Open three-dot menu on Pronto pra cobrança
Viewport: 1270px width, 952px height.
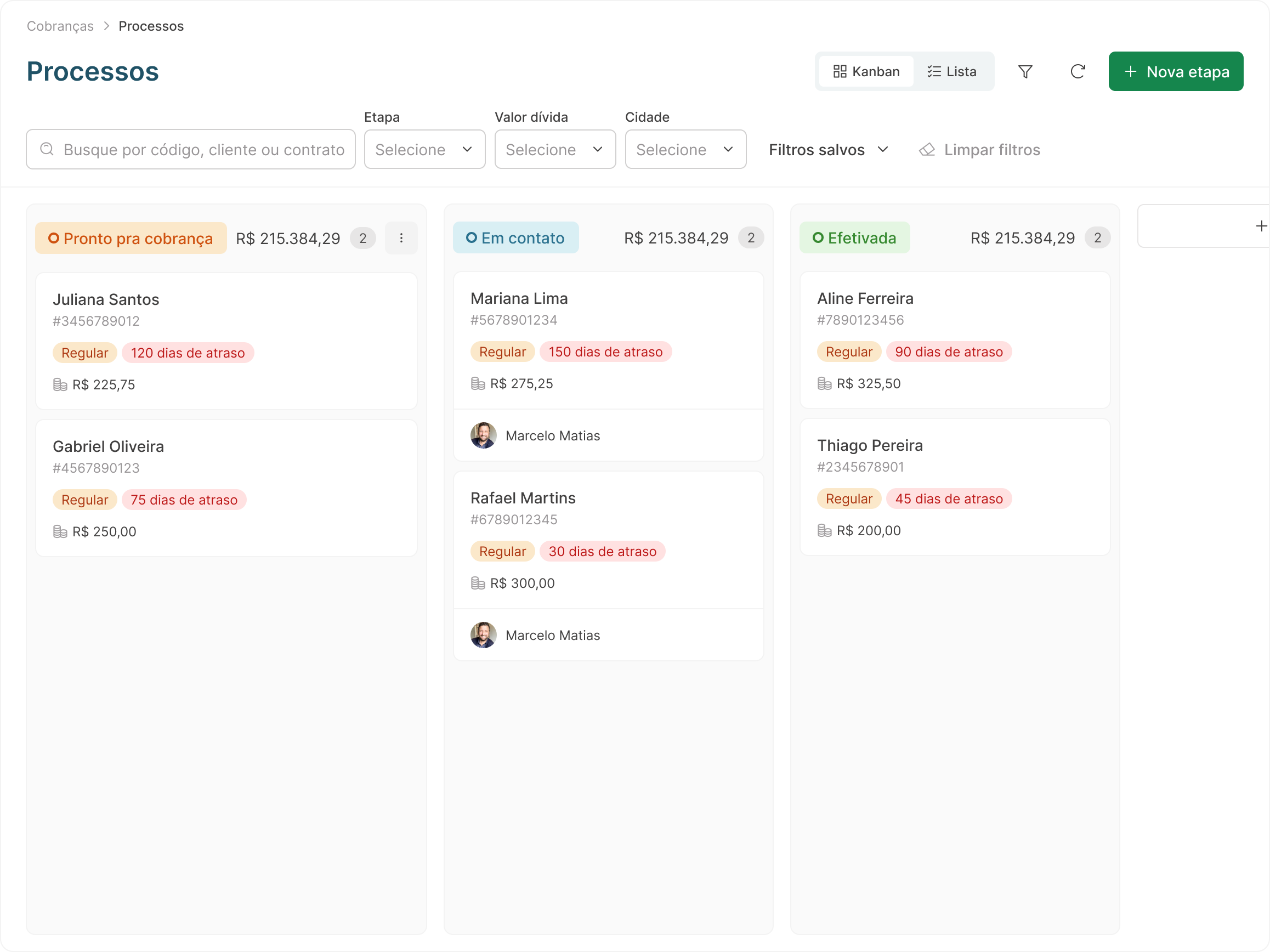tap(401, 239)
